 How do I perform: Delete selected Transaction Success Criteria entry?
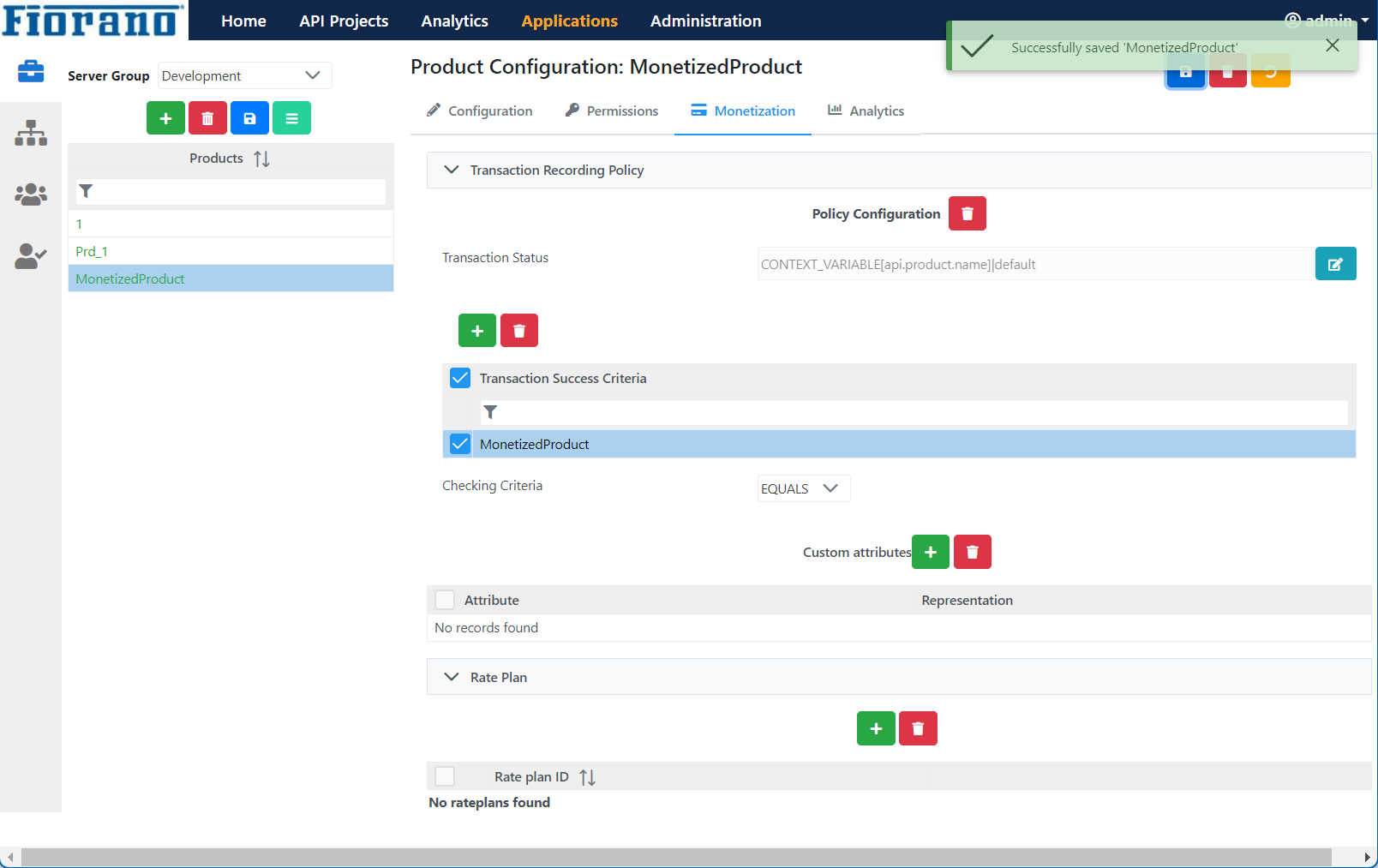coord(519,331)
